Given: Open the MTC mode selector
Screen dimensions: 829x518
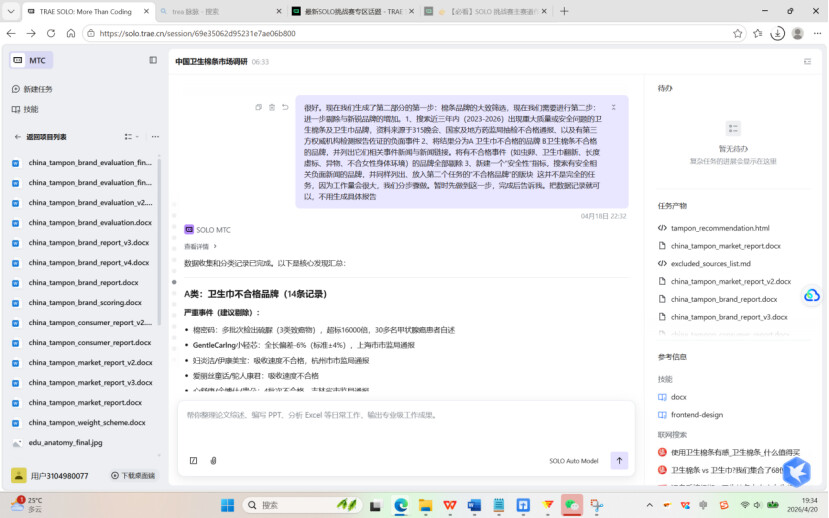Looking at the screenshot, I should tap(29, 60).
